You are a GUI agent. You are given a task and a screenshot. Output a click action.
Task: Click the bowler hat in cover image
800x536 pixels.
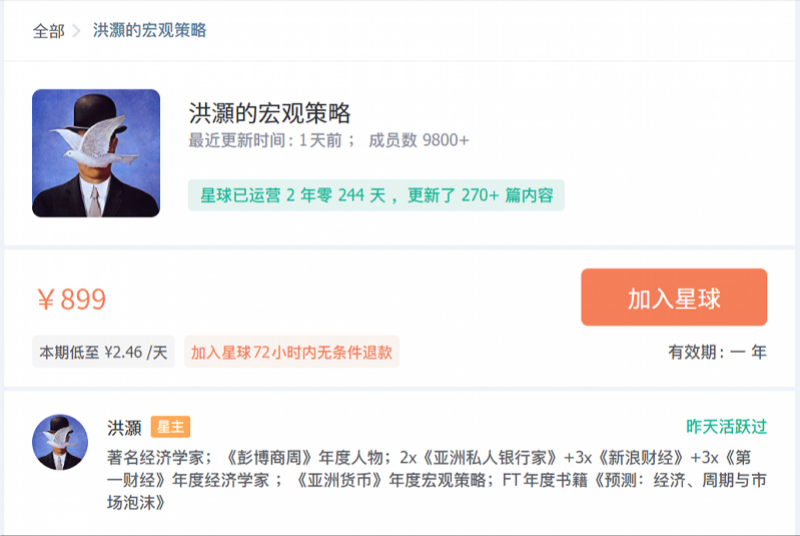pyautogui.click(x=95, y=111)
